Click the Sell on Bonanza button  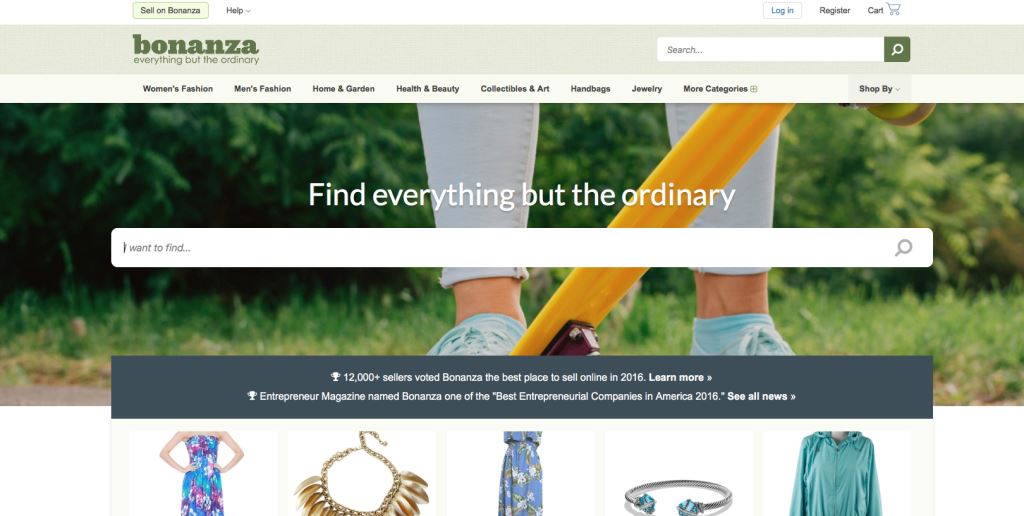coord(170,10)
